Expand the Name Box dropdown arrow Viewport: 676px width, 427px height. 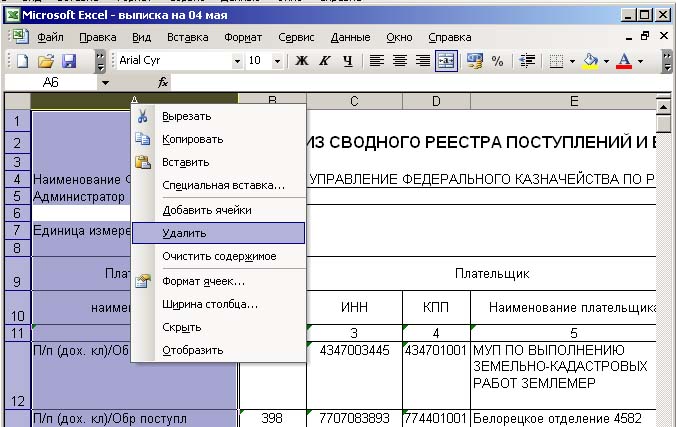(106, 83)
